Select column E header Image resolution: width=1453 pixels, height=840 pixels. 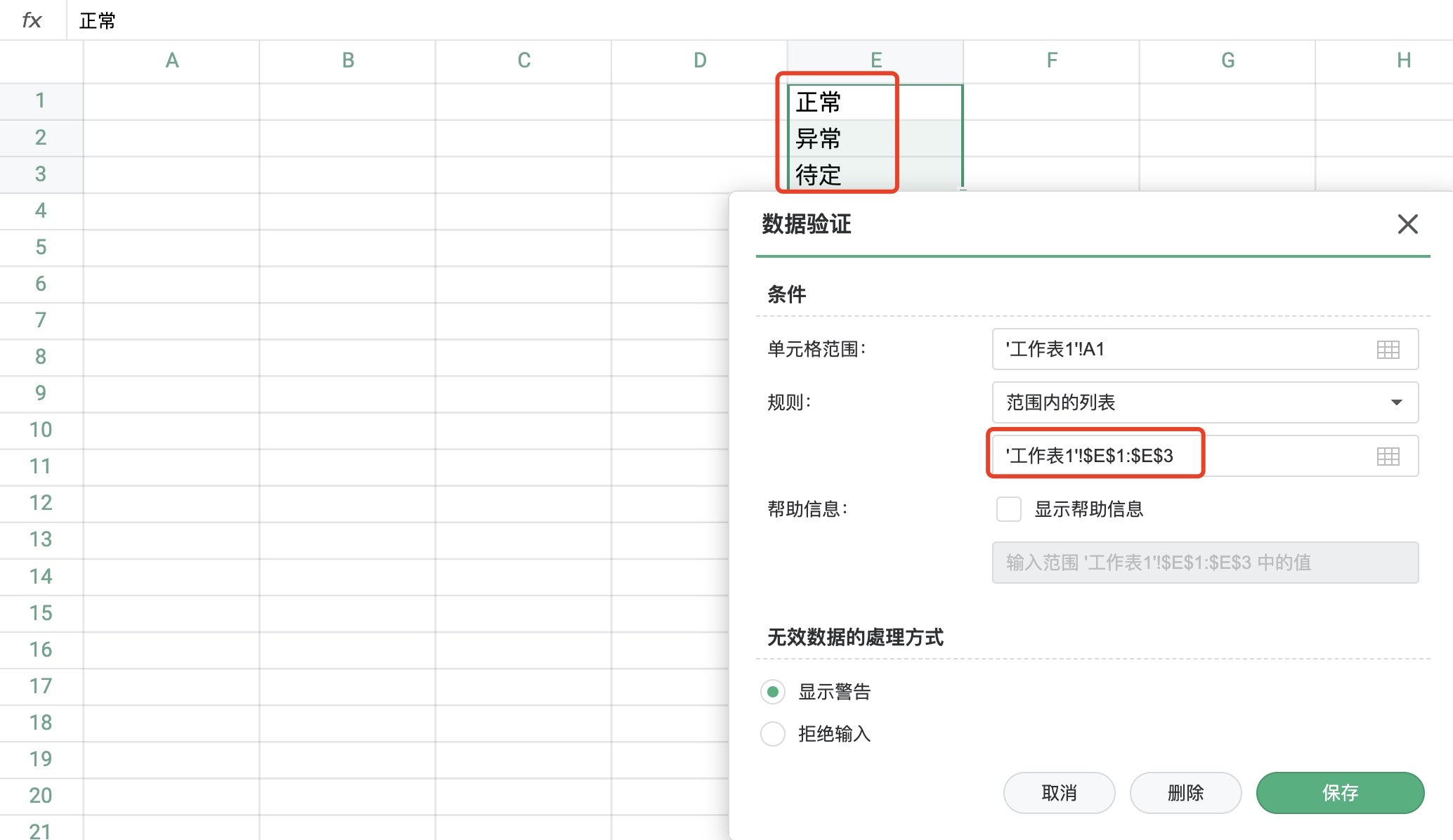point(875,61)
